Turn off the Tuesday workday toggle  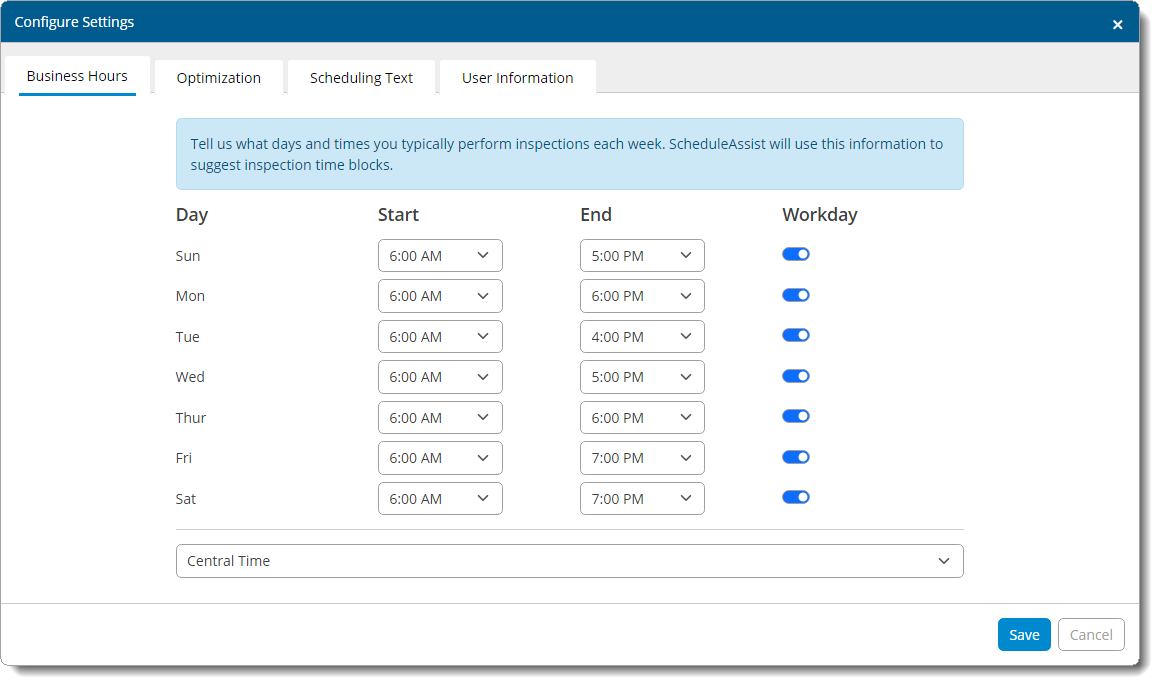(795, 336)
